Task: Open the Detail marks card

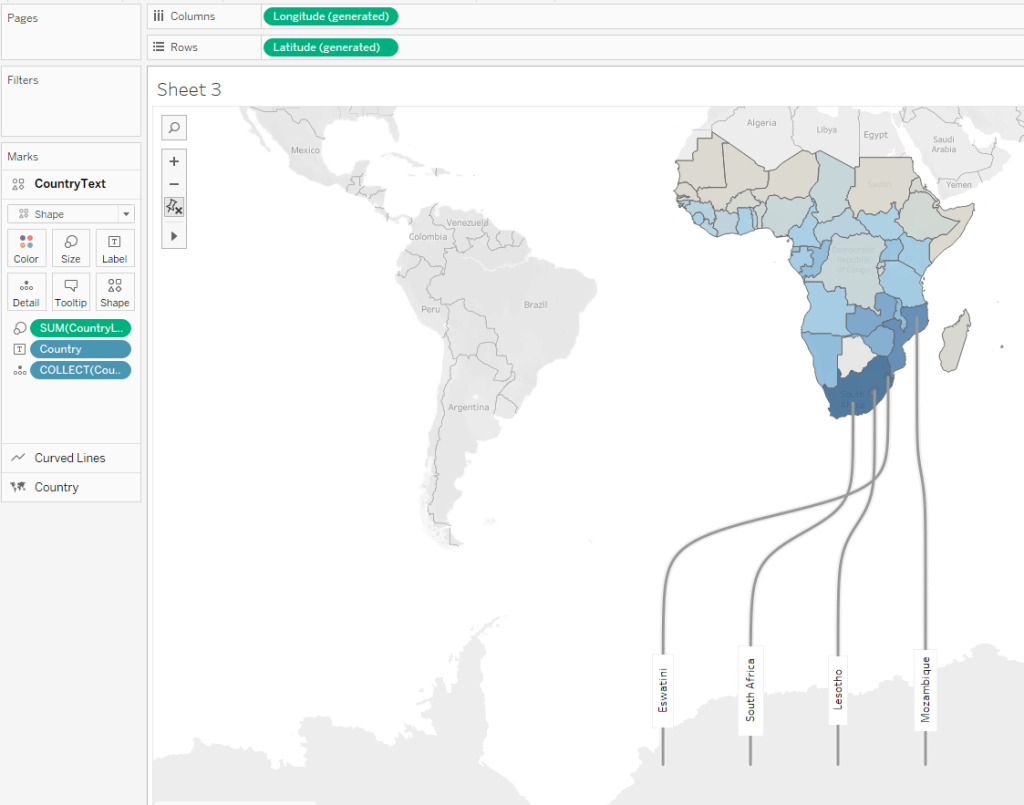Action: click(x=26, y=292)
